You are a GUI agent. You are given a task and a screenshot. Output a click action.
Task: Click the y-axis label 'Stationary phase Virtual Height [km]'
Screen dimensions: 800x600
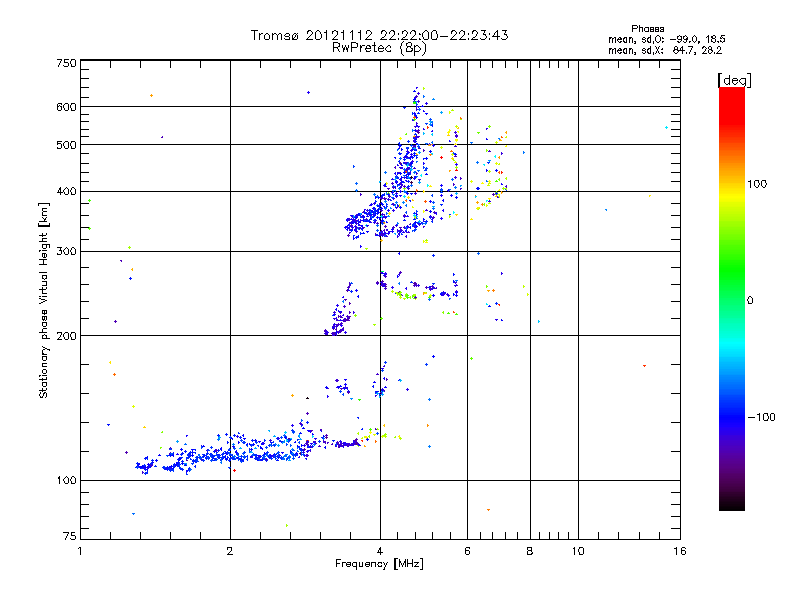(43, 301)
